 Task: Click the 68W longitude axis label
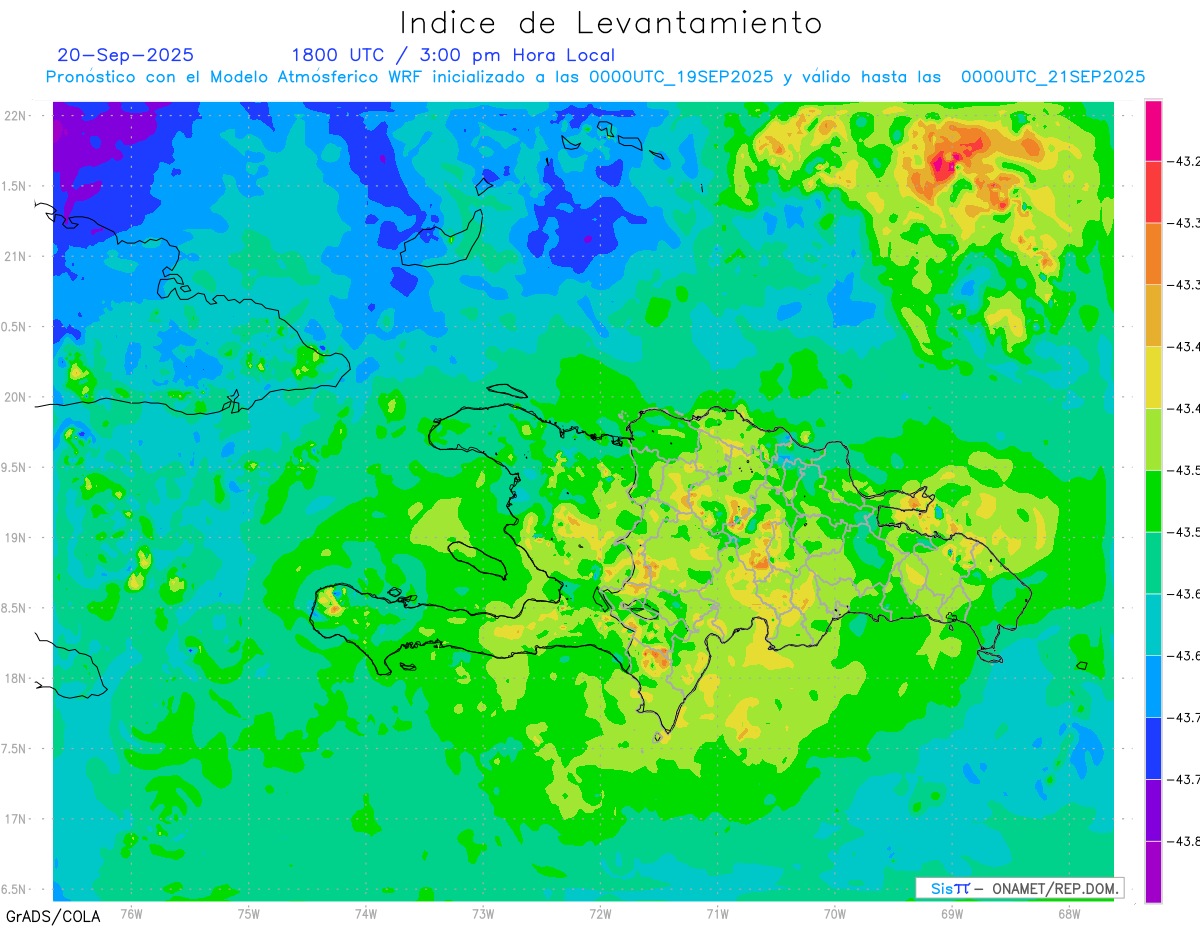[x=1068, y=914]
